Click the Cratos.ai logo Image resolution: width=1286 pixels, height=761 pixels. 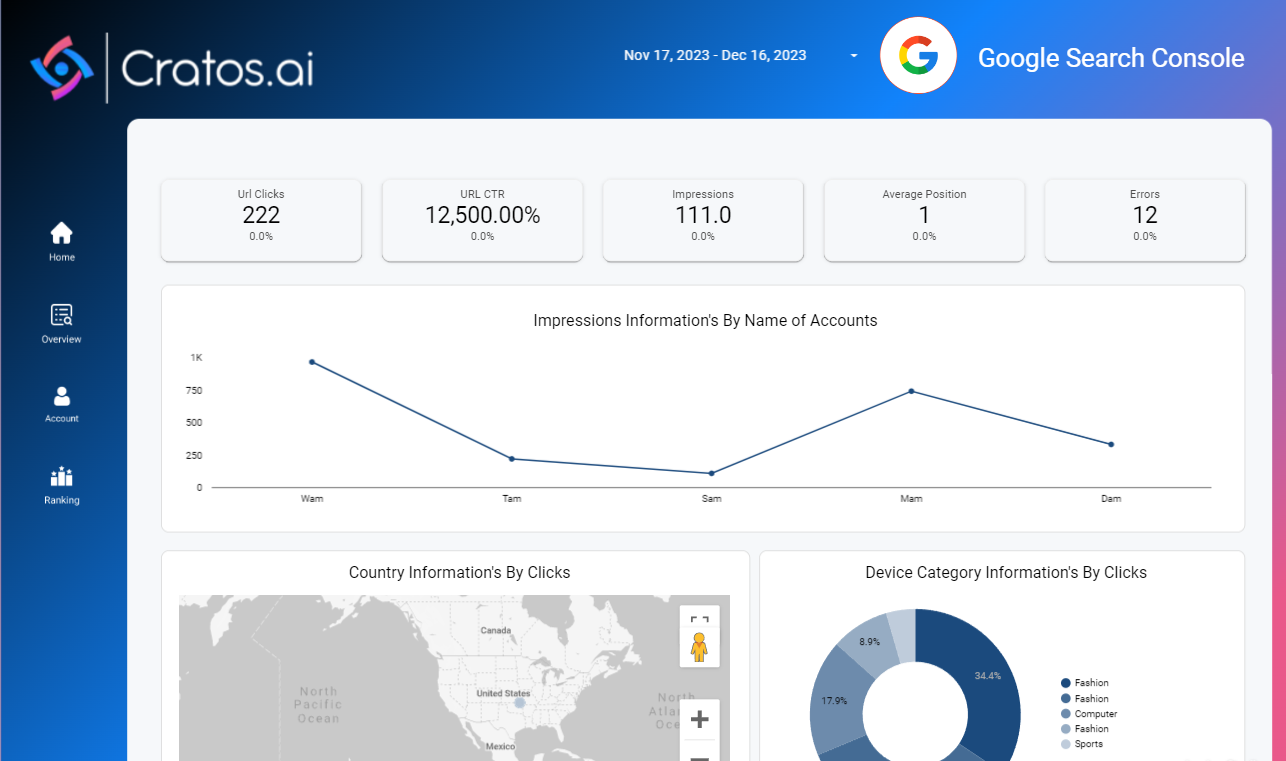click(x=172, y=68)
